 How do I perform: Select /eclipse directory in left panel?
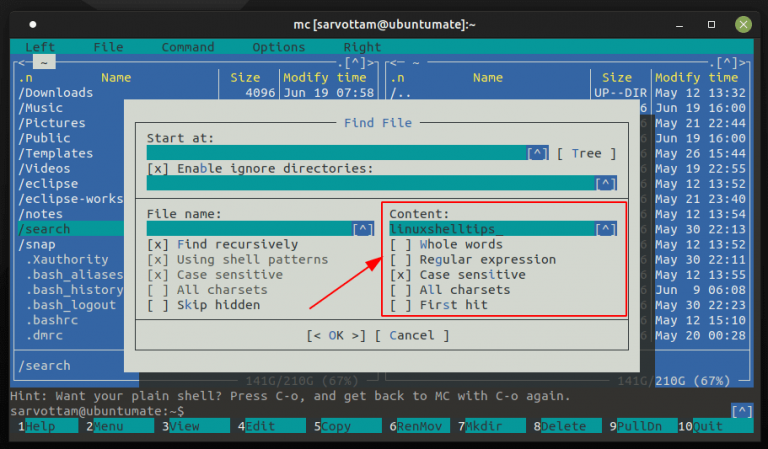[x=48, y=184]
